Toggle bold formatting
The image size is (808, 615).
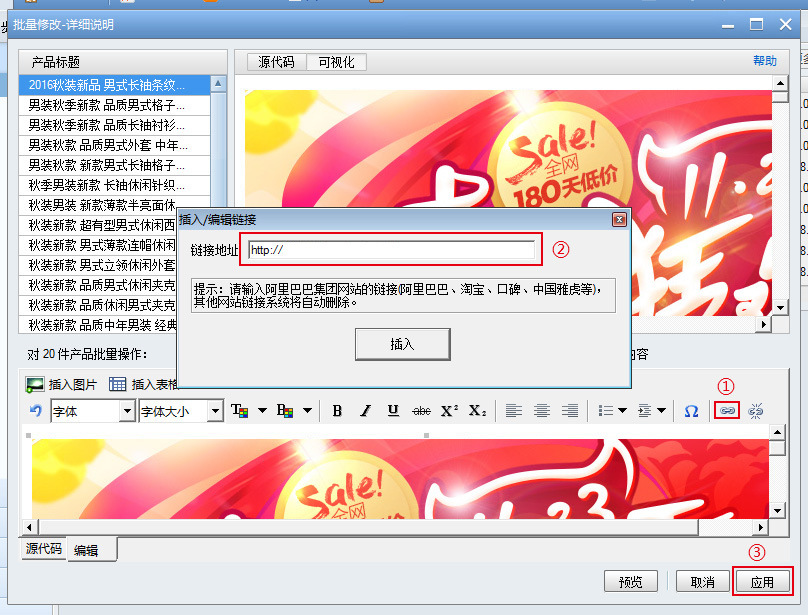pos(337,411)
